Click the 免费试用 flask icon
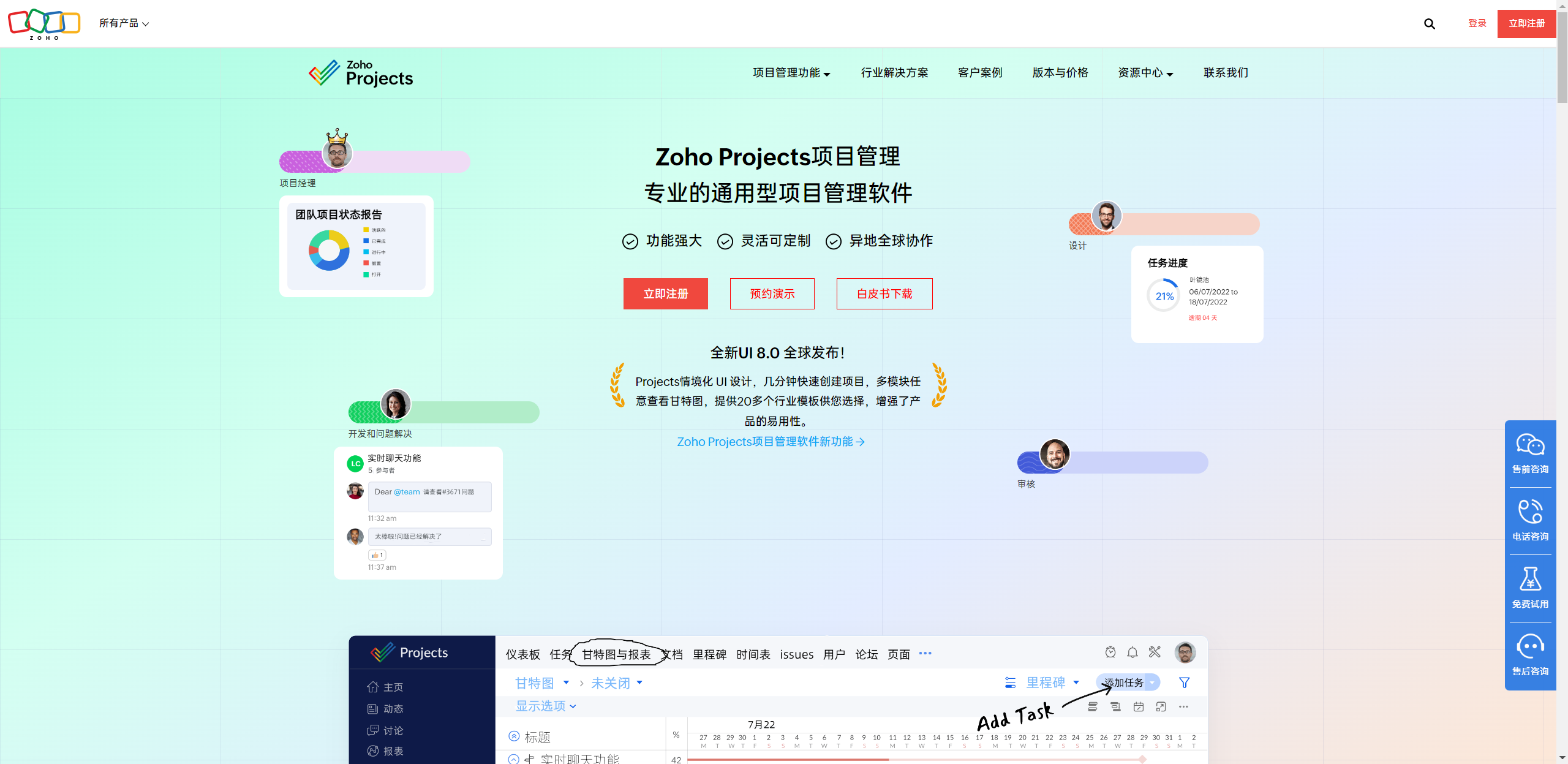1568x764 pixels. 1530,579
